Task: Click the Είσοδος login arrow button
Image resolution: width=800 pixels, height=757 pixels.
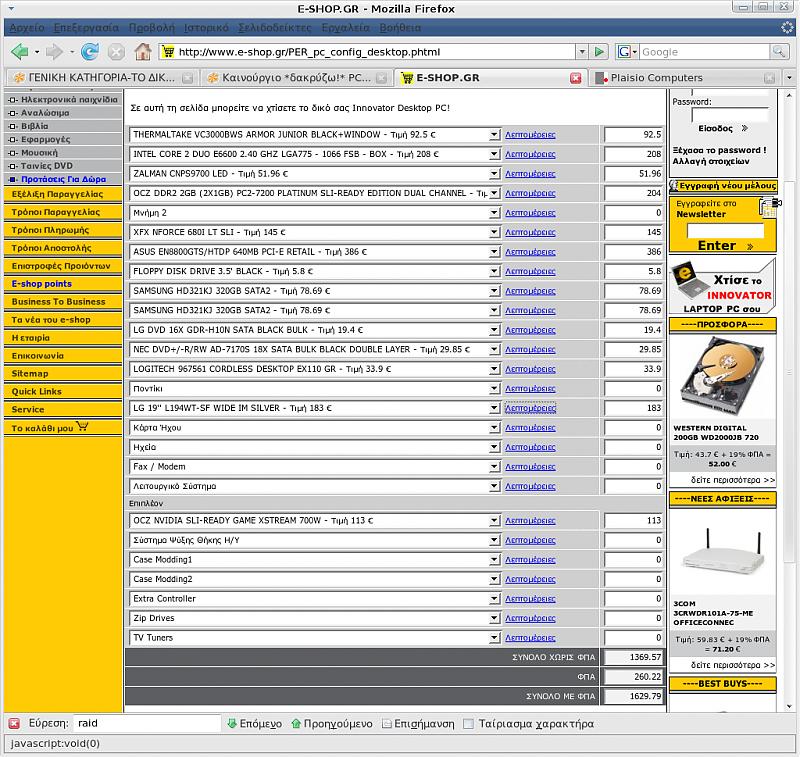Action: click(x=723, y=129)
